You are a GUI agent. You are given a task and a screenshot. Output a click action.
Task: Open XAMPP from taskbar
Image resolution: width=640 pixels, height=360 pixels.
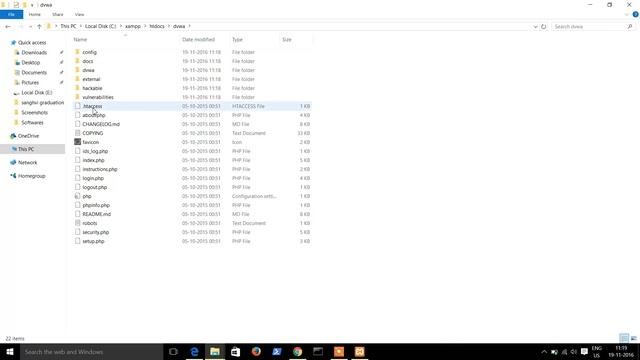point(359,351)
